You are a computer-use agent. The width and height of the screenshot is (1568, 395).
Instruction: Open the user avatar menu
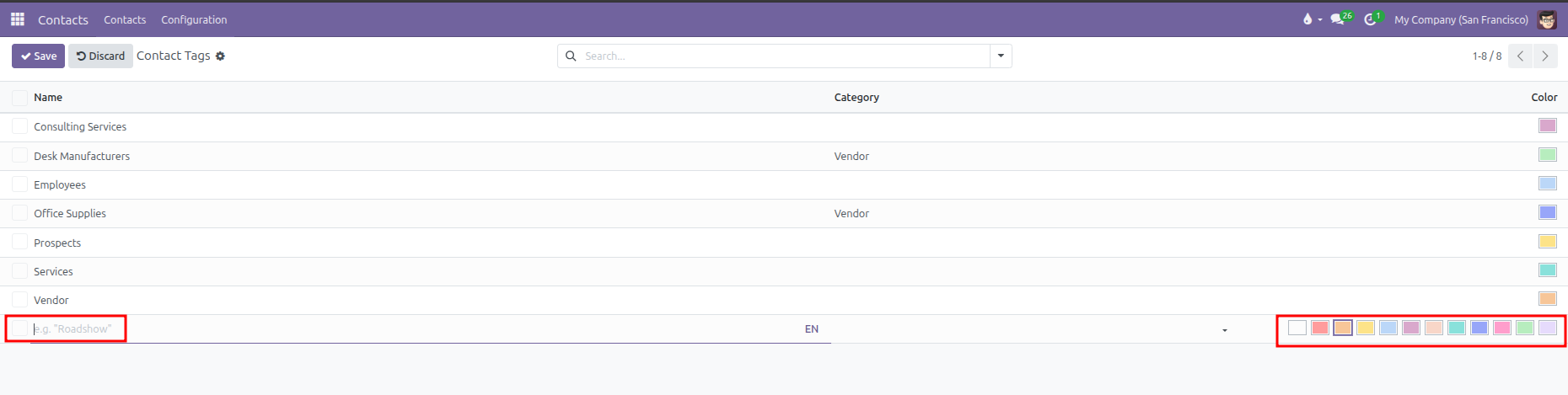[x=1547, y=19]
